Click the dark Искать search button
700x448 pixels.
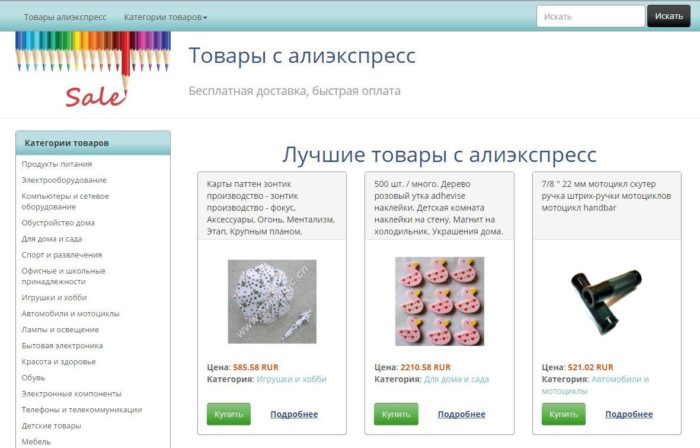point(669,16)
